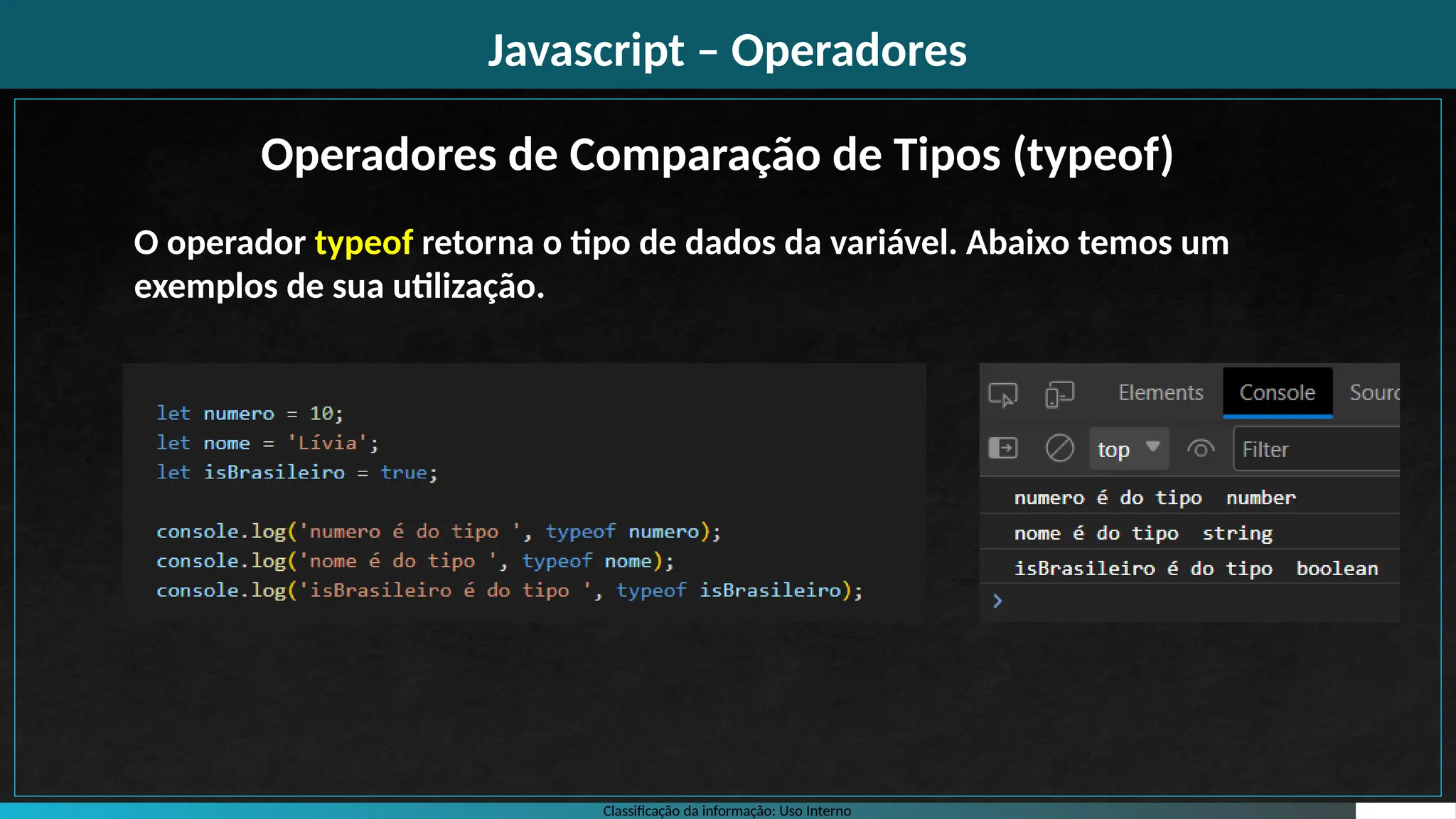Select the Console tab
This screenshot has width=1456, height=819.
(x=1278, y=392)
